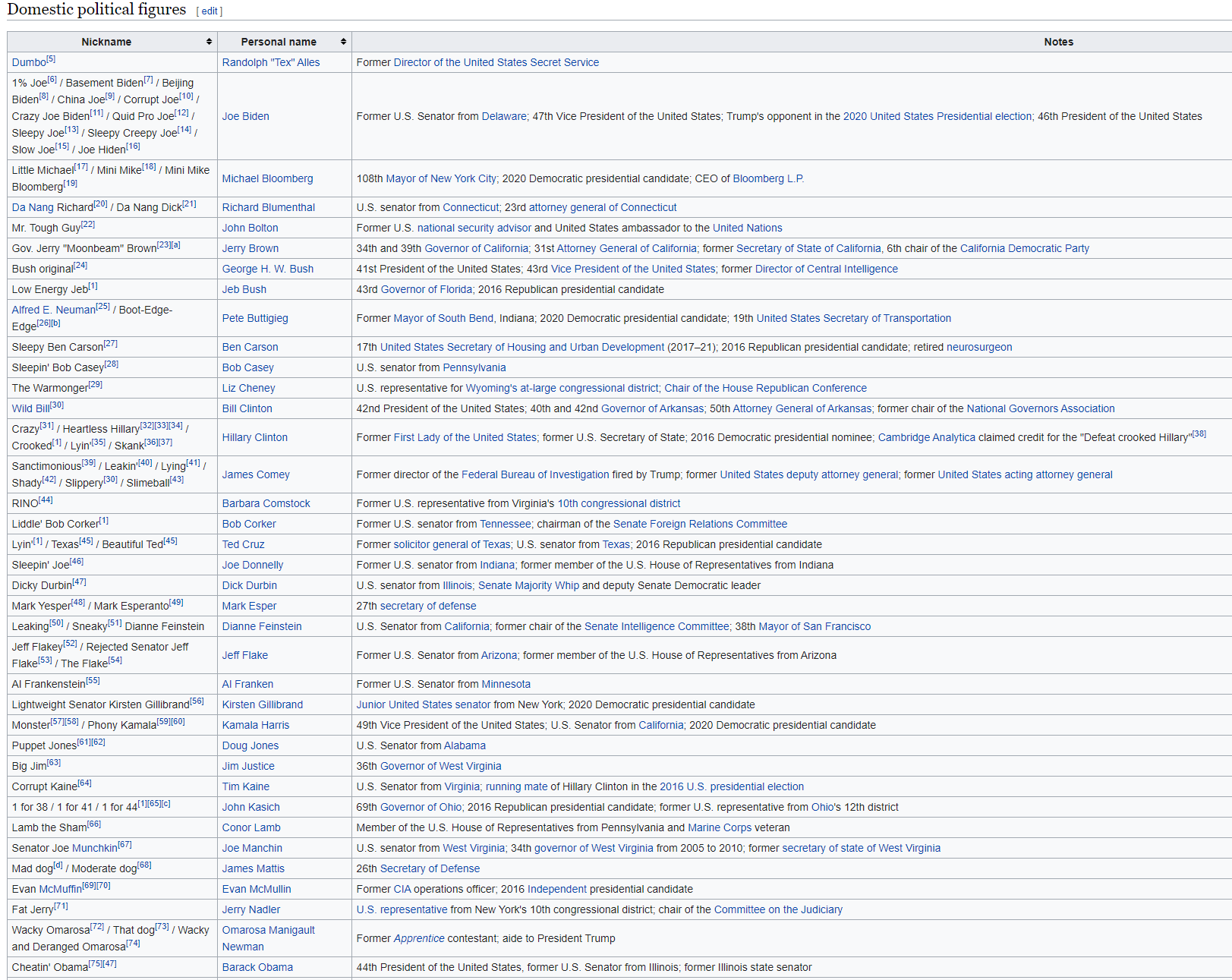Open Conor Lamb link
The height and width of the screenshot is (980, 1232).
point(251,827)
